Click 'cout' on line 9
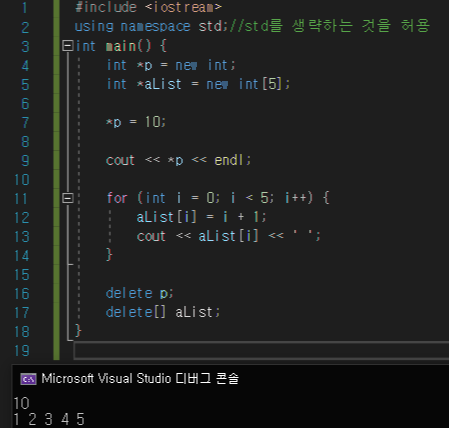The height and width of the screenshot is (428, 449). (120, 160)
